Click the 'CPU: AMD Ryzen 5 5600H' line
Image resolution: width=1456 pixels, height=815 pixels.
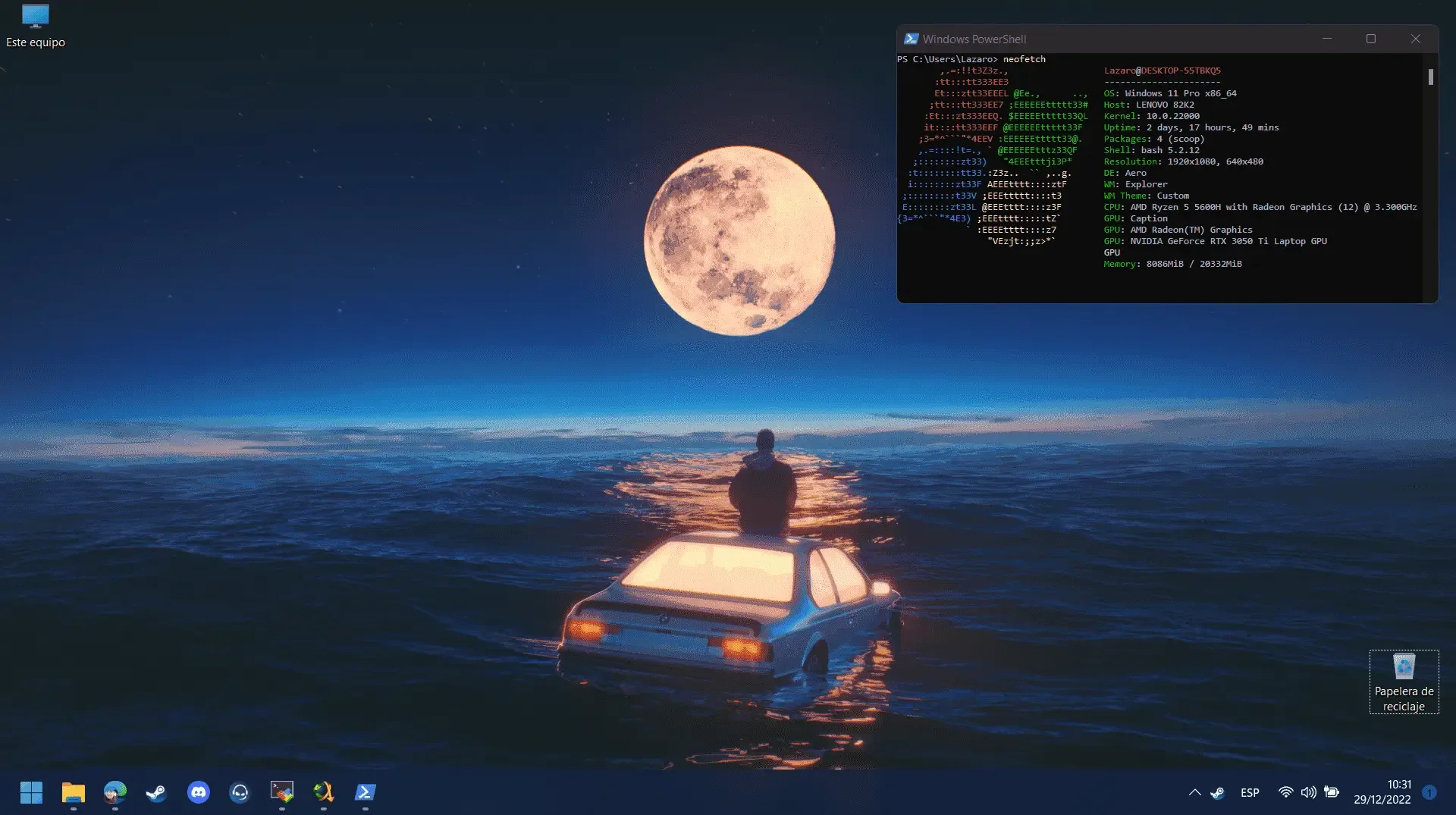1260,207
